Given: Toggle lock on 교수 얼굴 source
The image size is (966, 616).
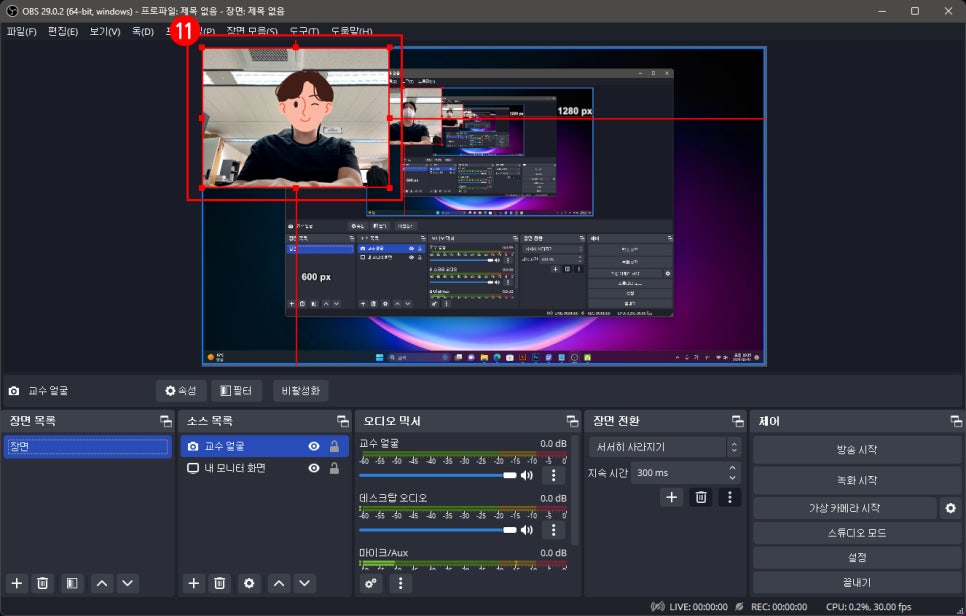Looking at the screenshot, I should point(334,446).
